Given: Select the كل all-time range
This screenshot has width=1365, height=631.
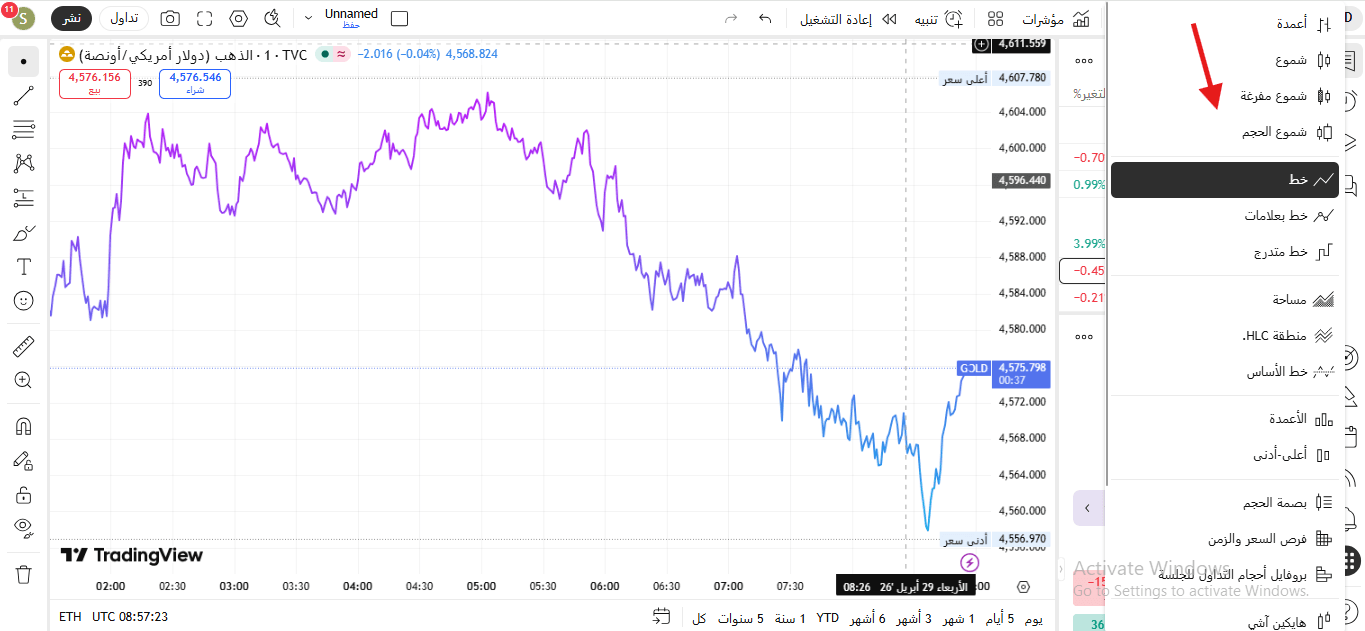Looking at the screenshot, I should 700,618.
